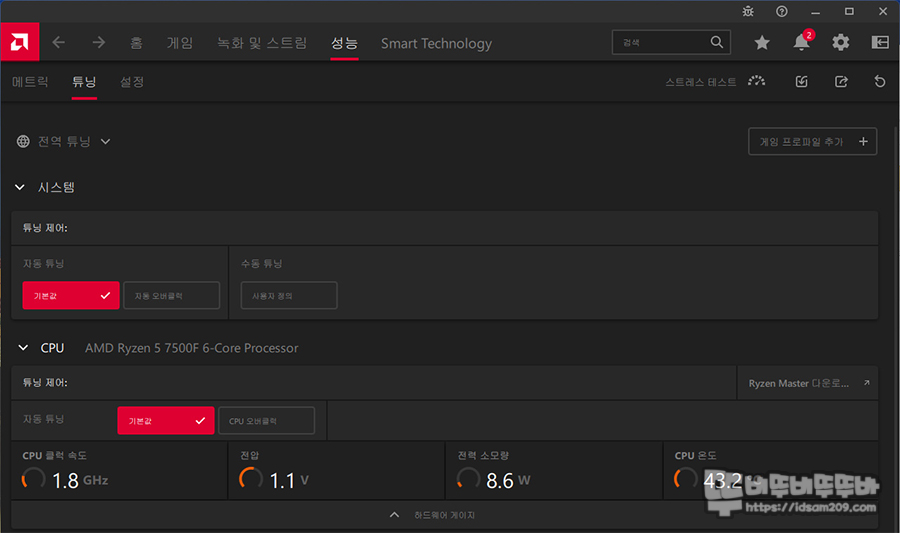Click the AMD logo icon
The image size is (900, 533).
[x=20, y=42]
